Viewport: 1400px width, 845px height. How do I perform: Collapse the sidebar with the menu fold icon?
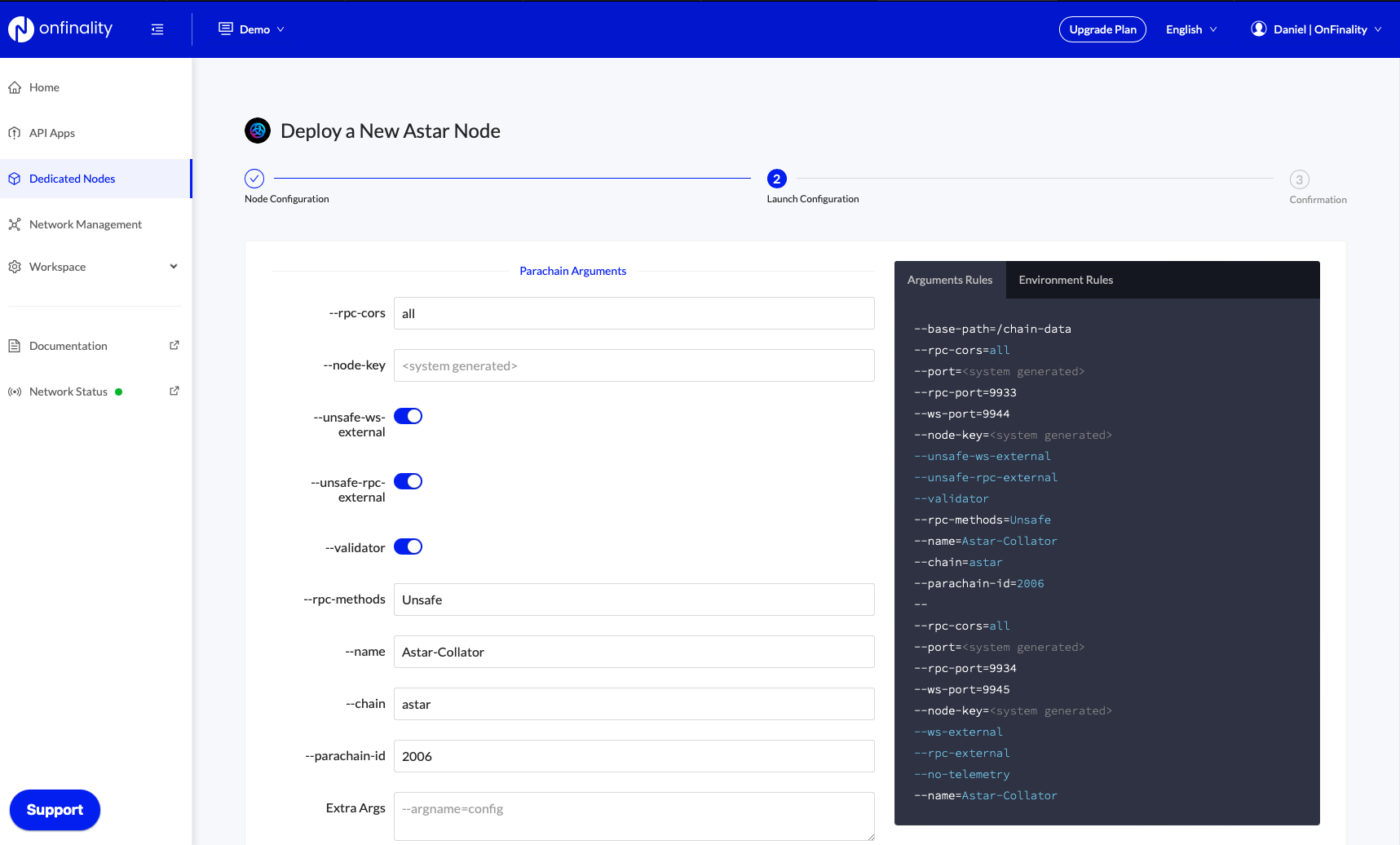157,29
